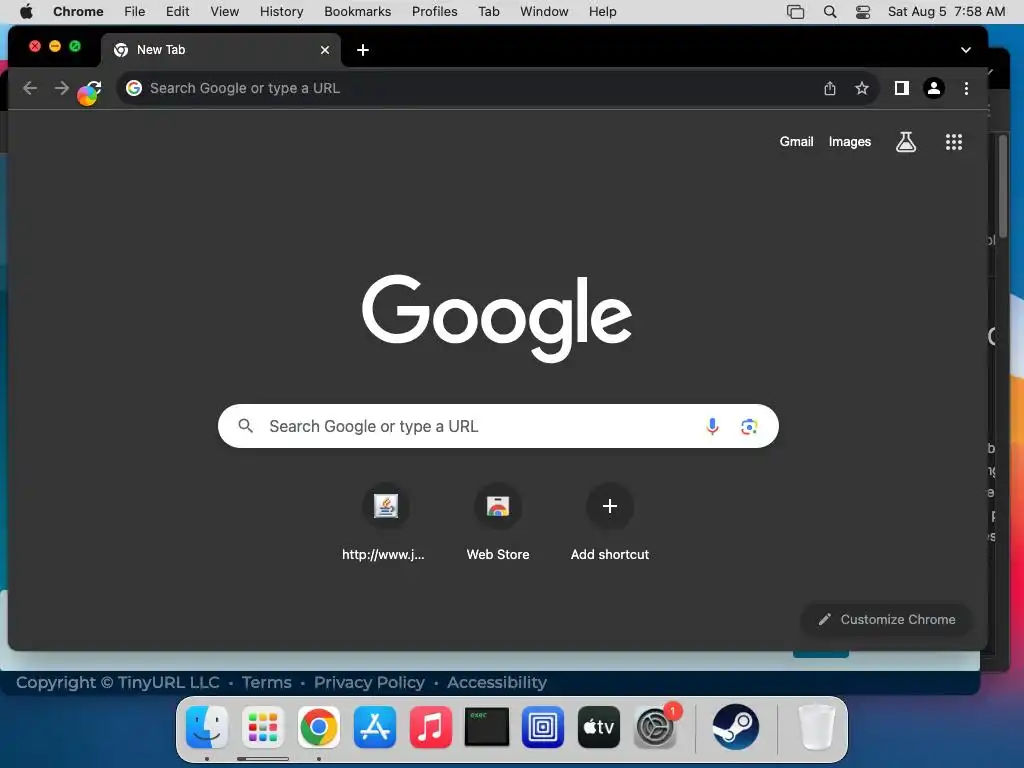Launch Music from the Dock

click(431, 727)
